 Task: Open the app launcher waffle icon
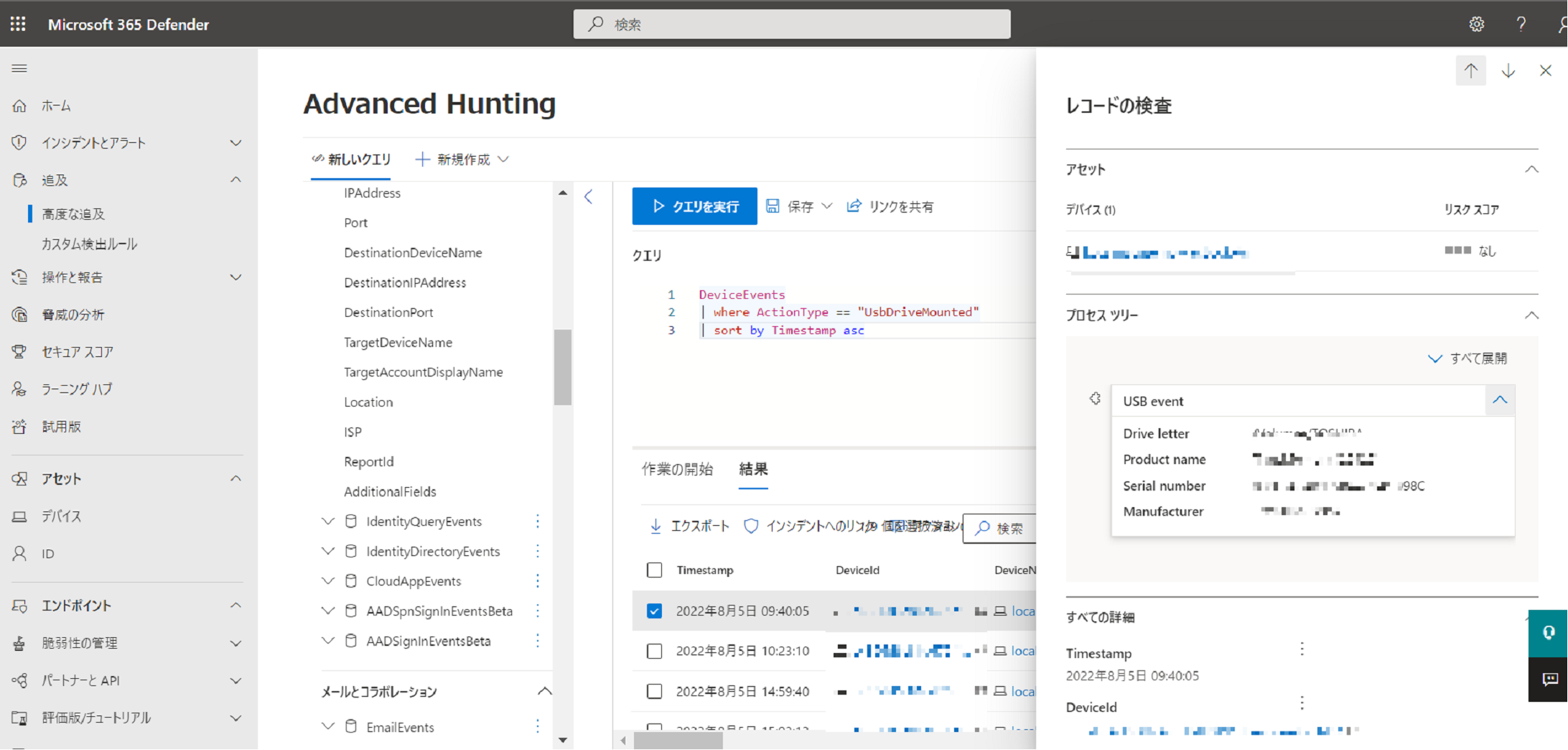(x=18, y=24)
